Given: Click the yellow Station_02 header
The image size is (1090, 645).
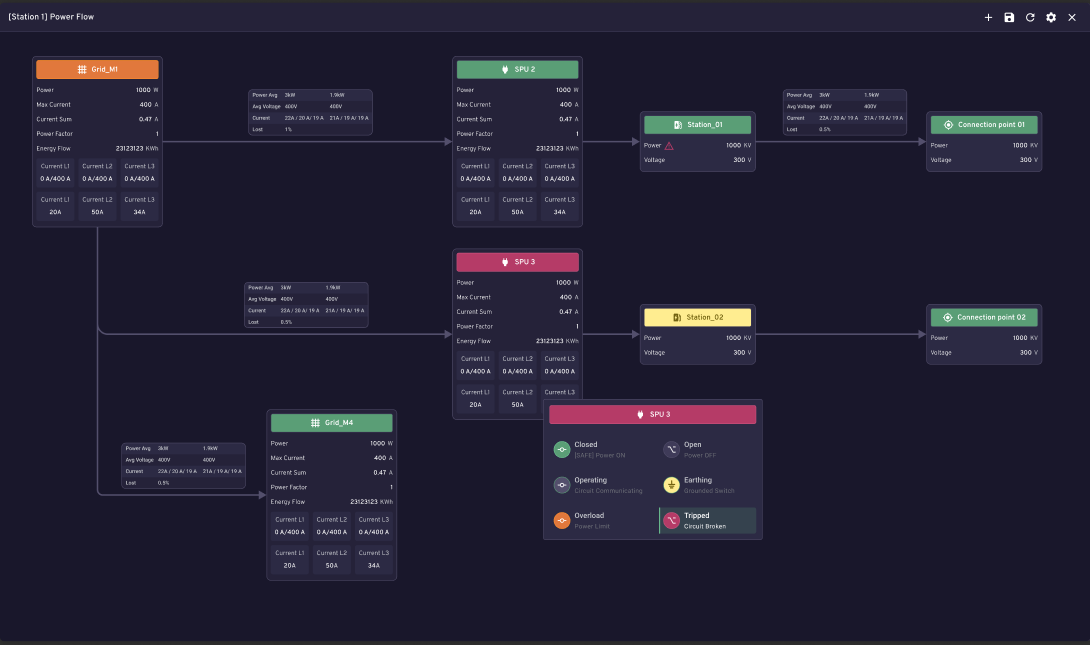Looking at the screenshot, I should point(697,318).
